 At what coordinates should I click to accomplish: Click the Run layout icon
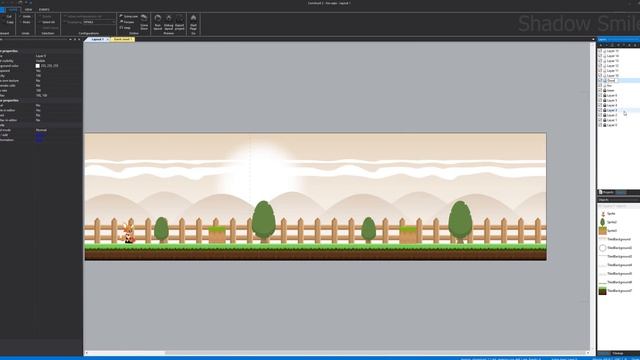click(x=158, y=18)
